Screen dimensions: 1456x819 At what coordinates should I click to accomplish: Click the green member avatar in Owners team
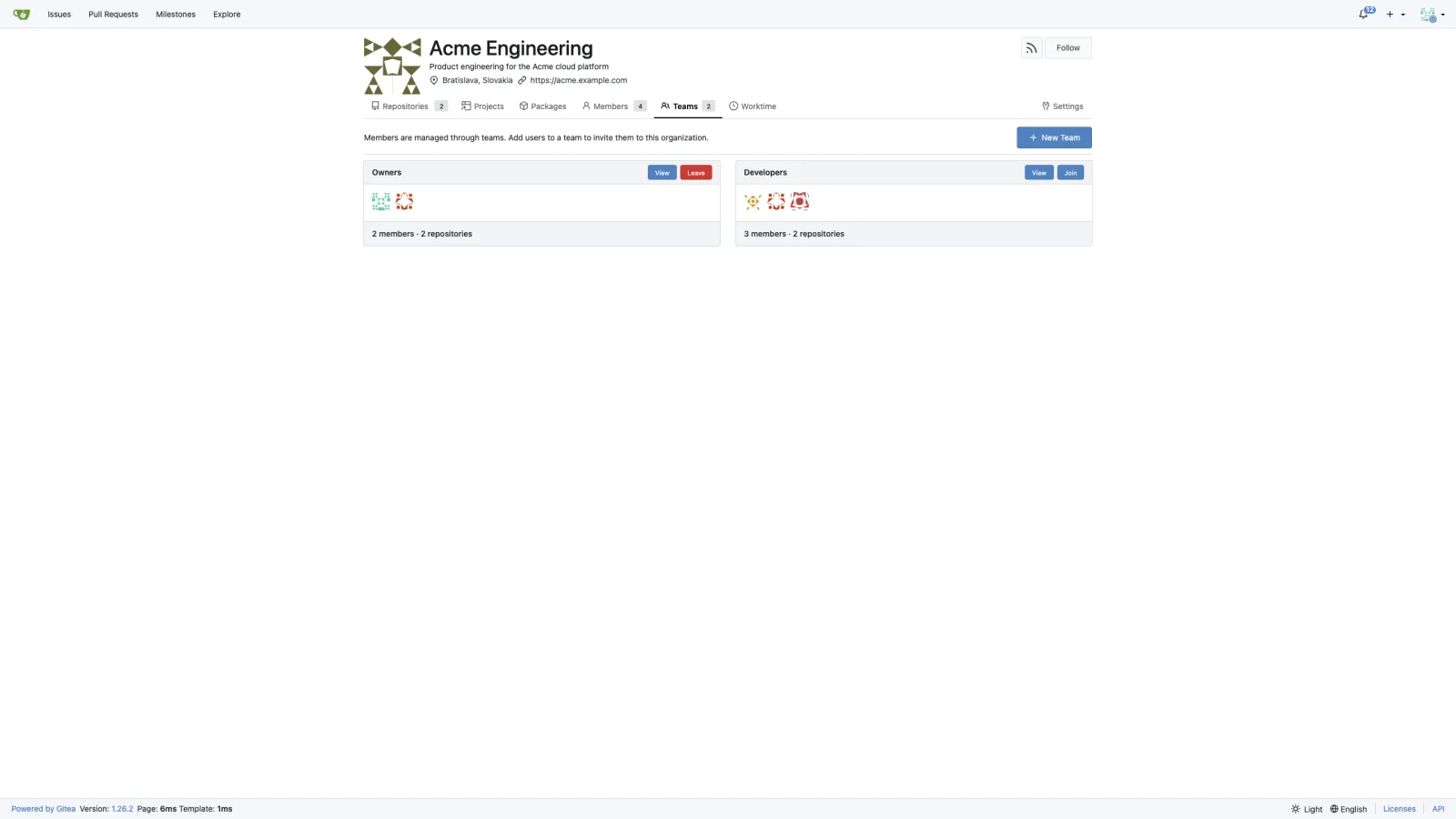click(x=381, y=201)
